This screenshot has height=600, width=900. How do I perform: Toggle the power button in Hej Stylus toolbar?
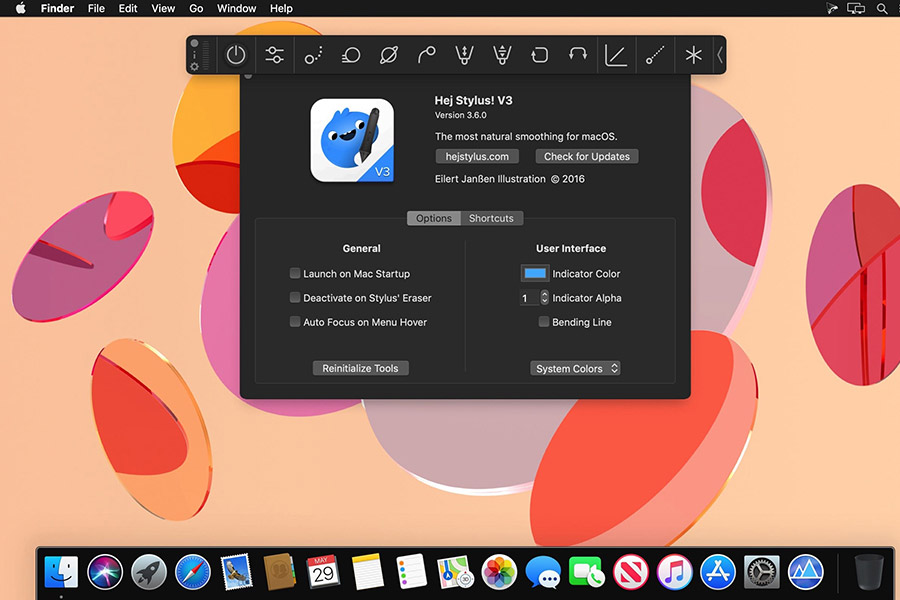click(x=236, y=55)
